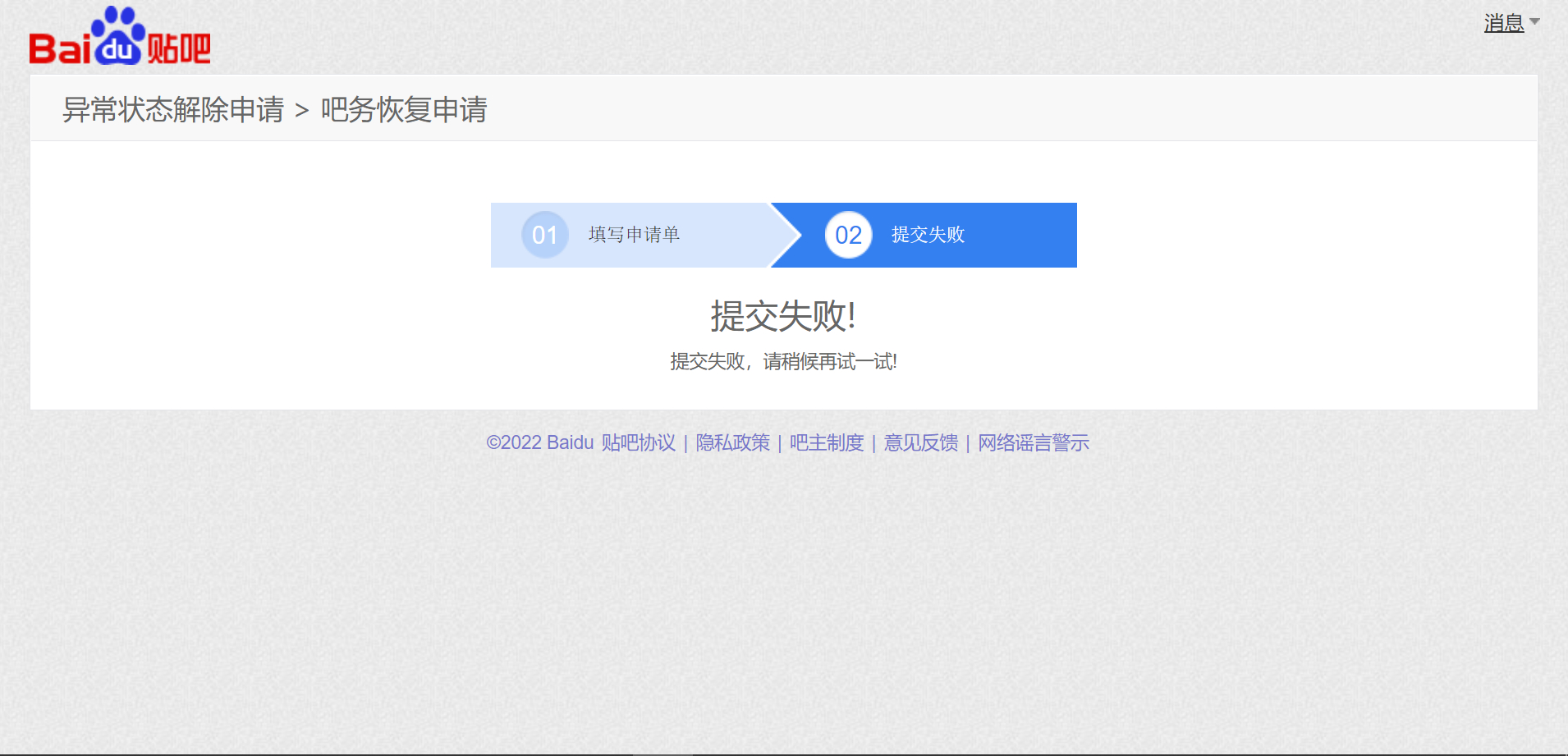Visit the 吧主制度 footer link

point(826,442)
